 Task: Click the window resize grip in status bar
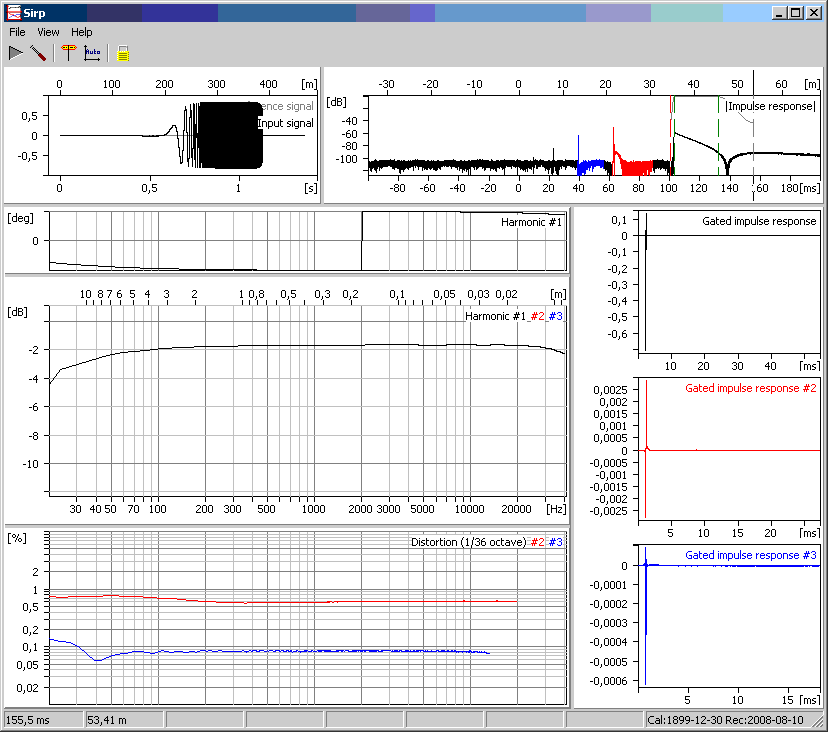pos(816,720)
